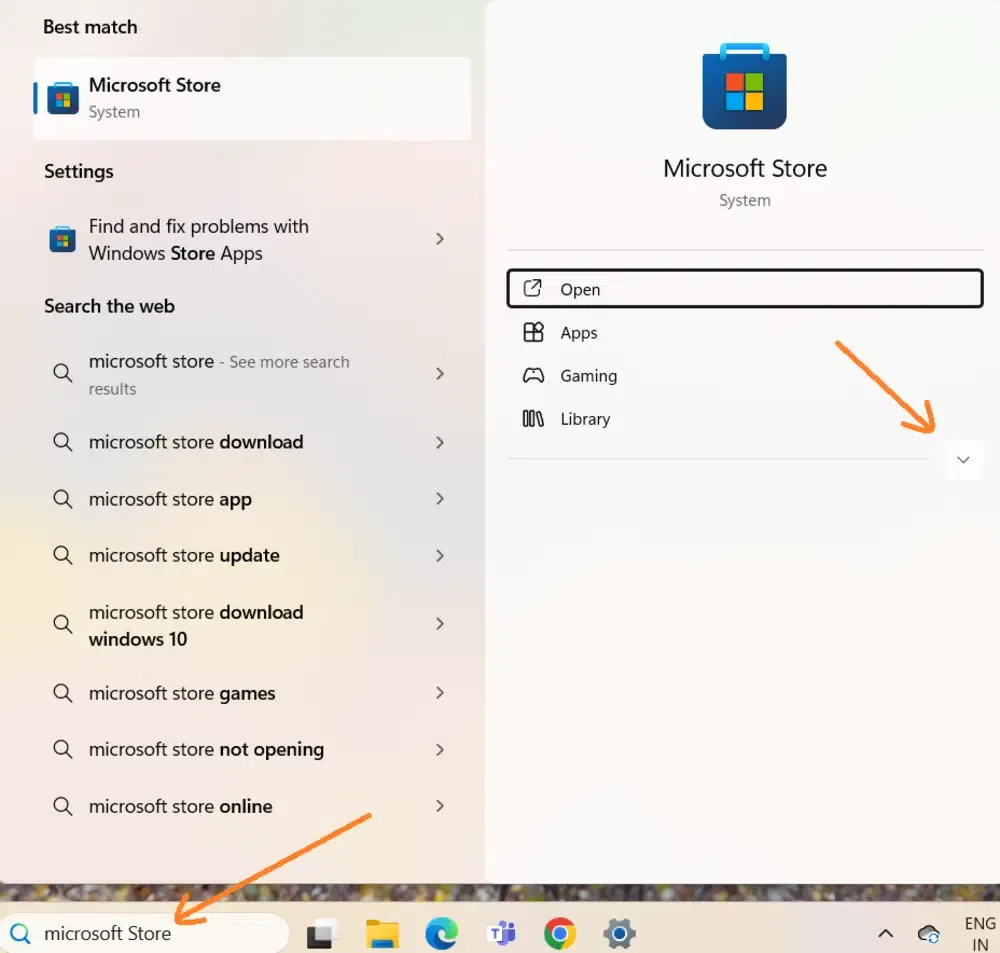The height and width of the screenshot is (953, 1000).
Task: Choose 'microsoft store update' web suggestion
Action: pyautogui.click(x=252, y=556)
